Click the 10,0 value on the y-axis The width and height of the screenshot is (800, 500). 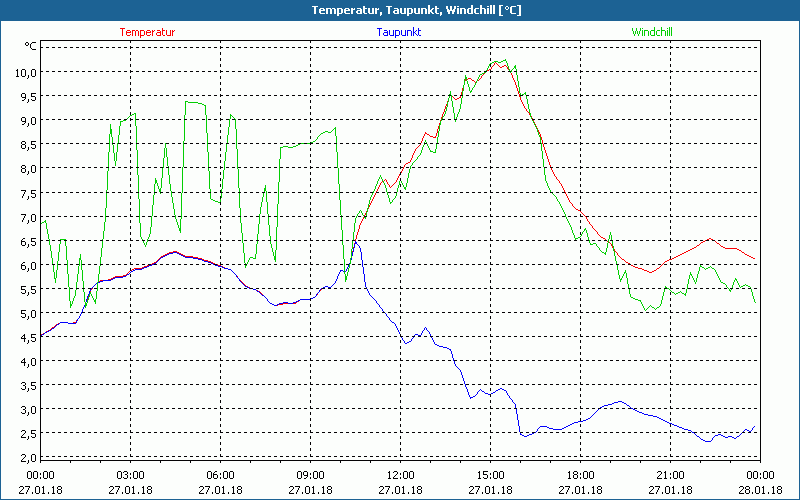pos(24,72)
